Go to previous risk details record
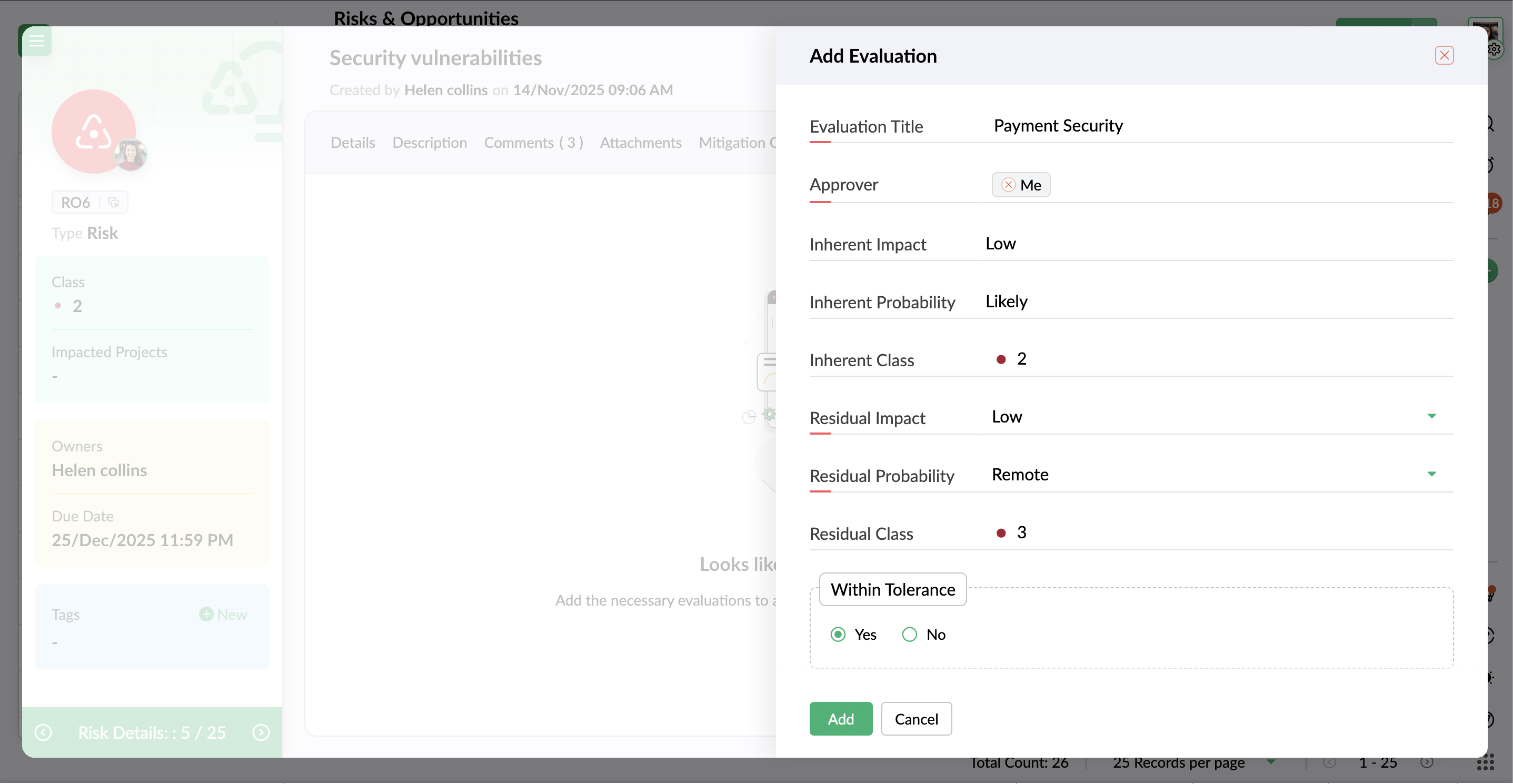The width and height of the screenshot is (1513, 784). [x=44, y=732]
